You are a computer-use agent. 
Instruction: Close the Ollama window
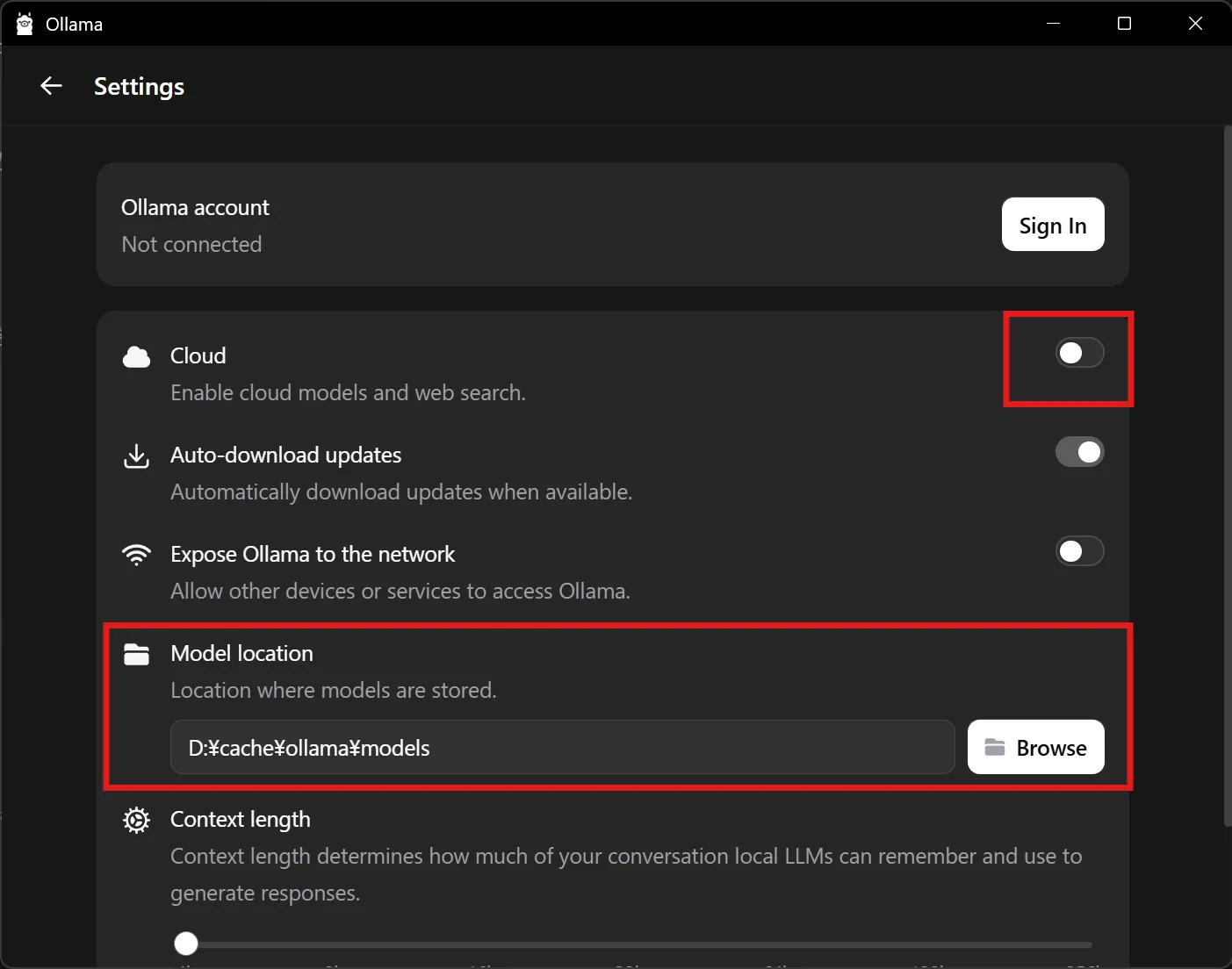coord(1195,24)
